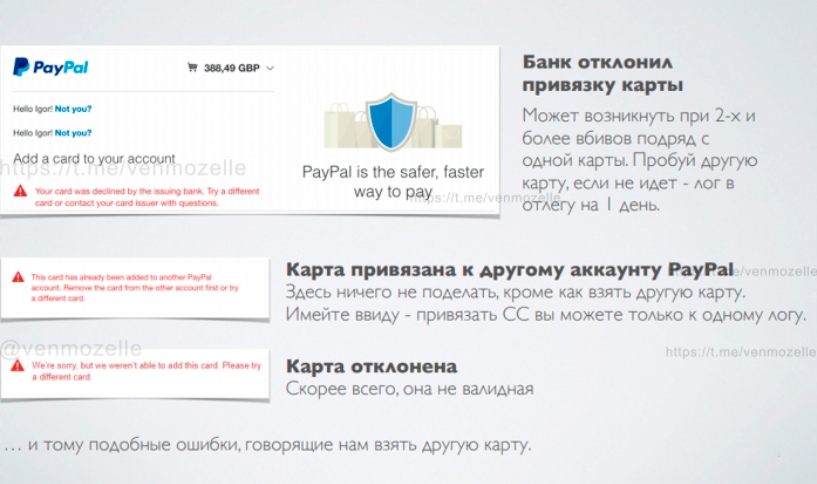Expand the chevron next to 388,49 GBP

click(270, 69)
